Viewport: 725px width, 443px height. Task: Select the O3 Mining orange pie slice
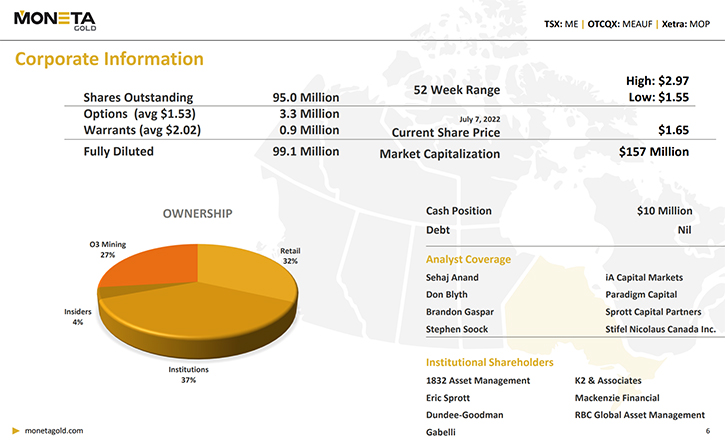click(x=155, y=264)
